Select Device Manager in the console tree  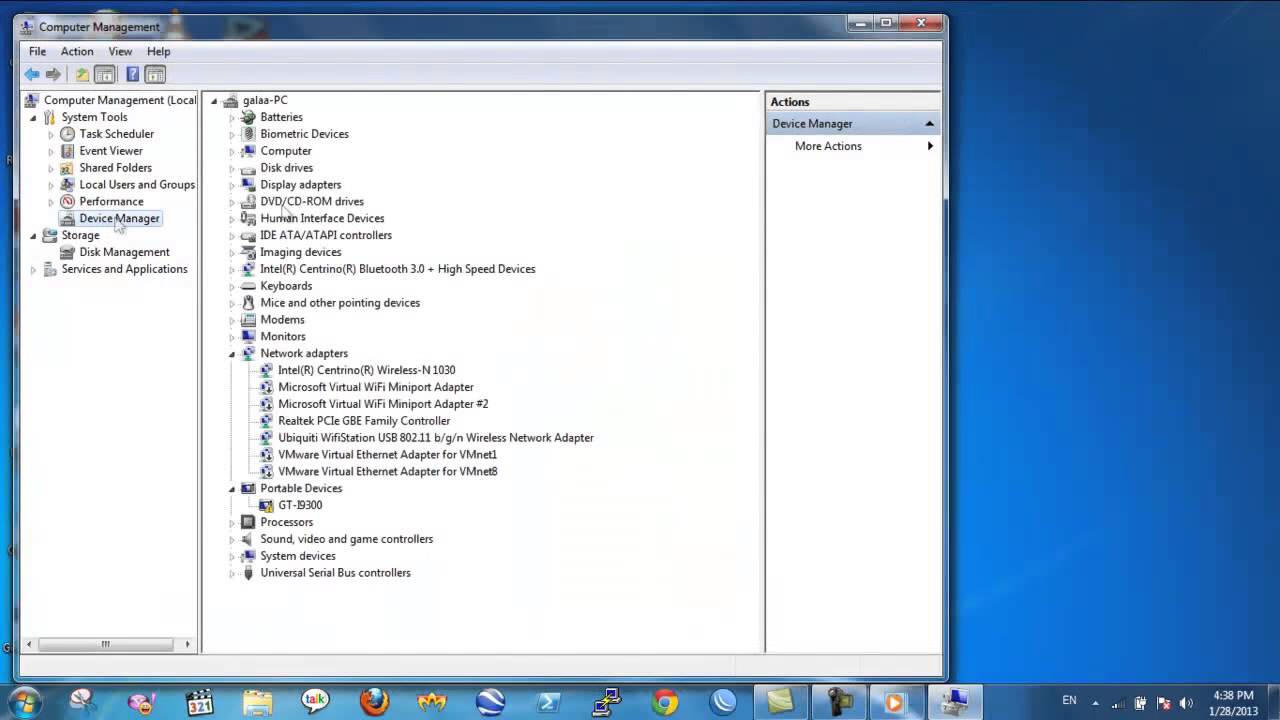coord(119,218)
